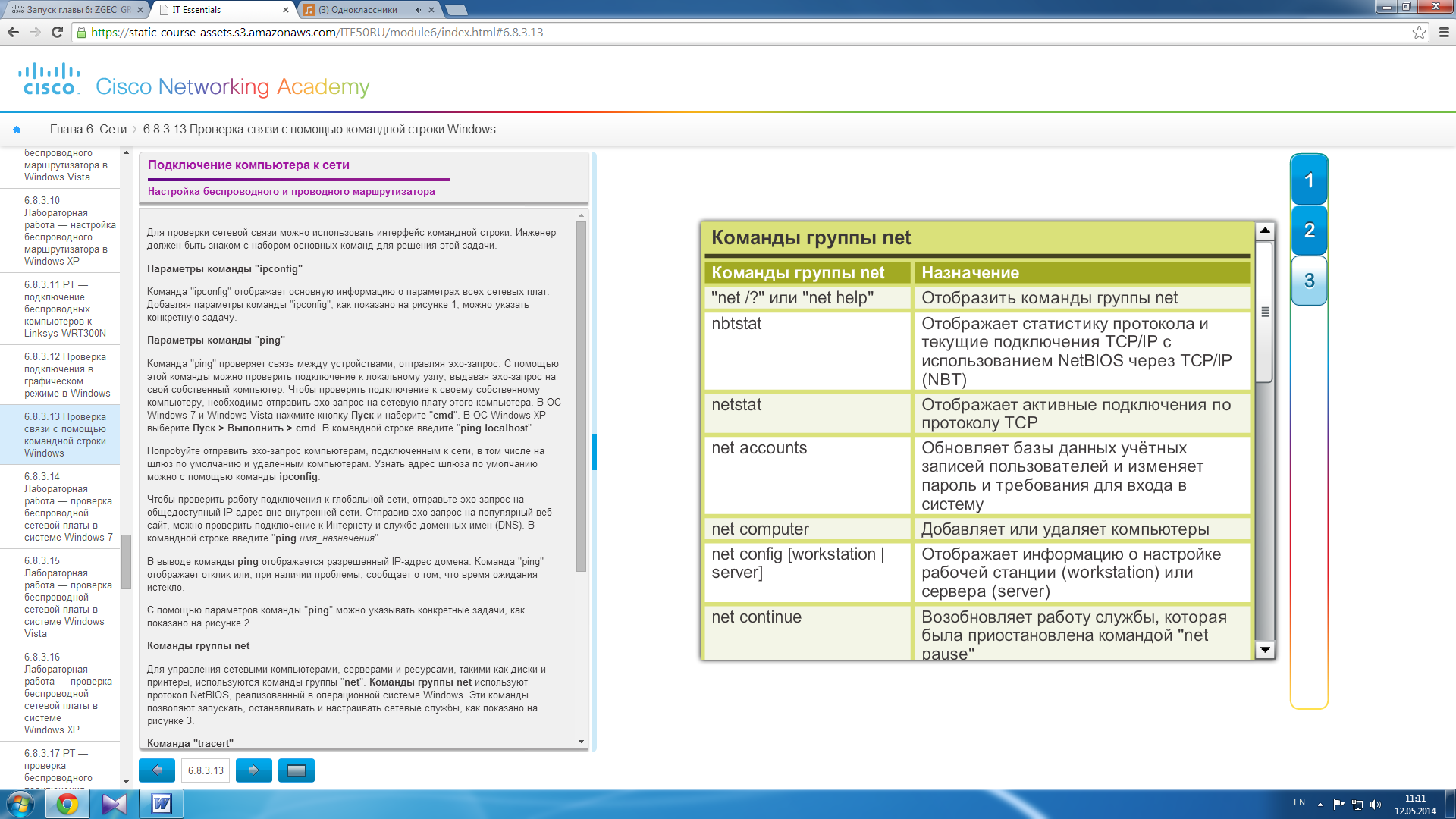1456x819 pixels.
Task: Click the browser forward arrow
Action: 35,32
